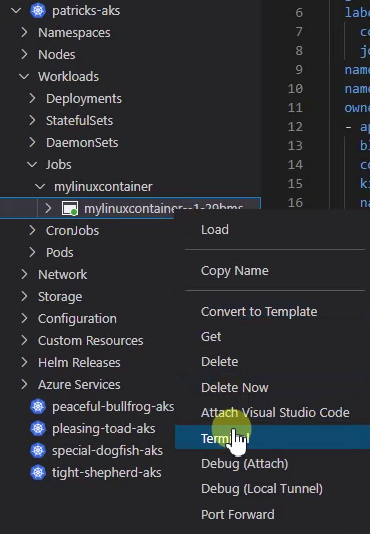This screenshot has width=370, height=534.
Task: Choose Debug (Local Tunnel) menu entry
Action: pos(262,489)
